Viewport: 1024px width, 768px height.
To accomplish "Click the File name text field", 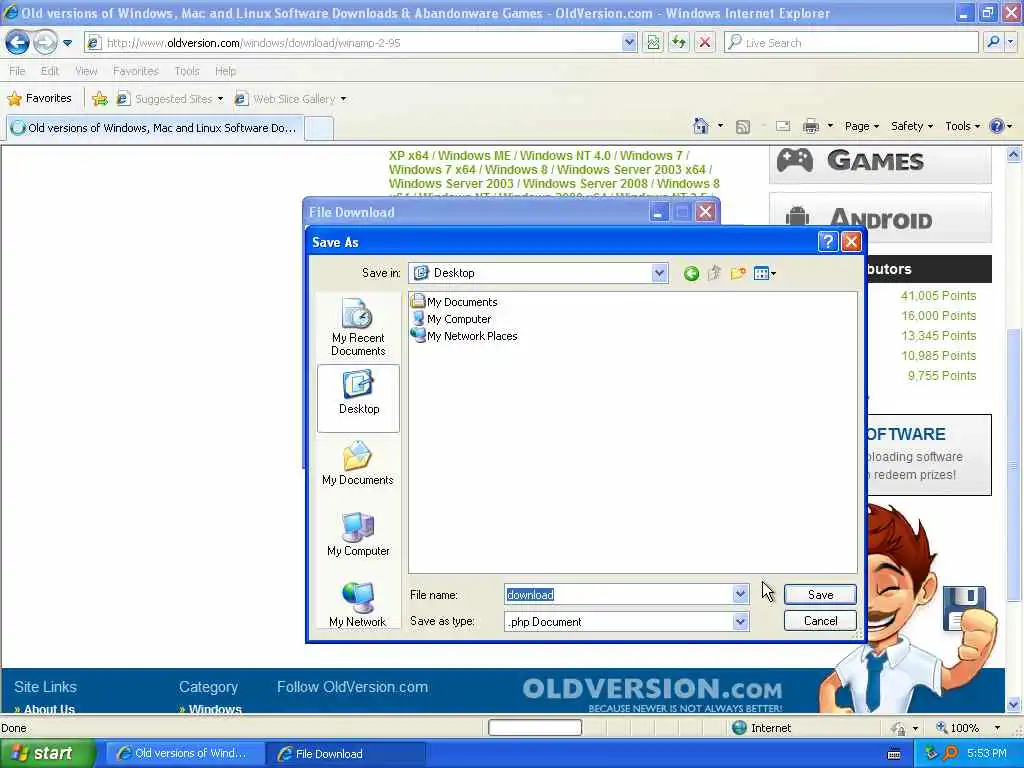I will (x=618, y=594).
